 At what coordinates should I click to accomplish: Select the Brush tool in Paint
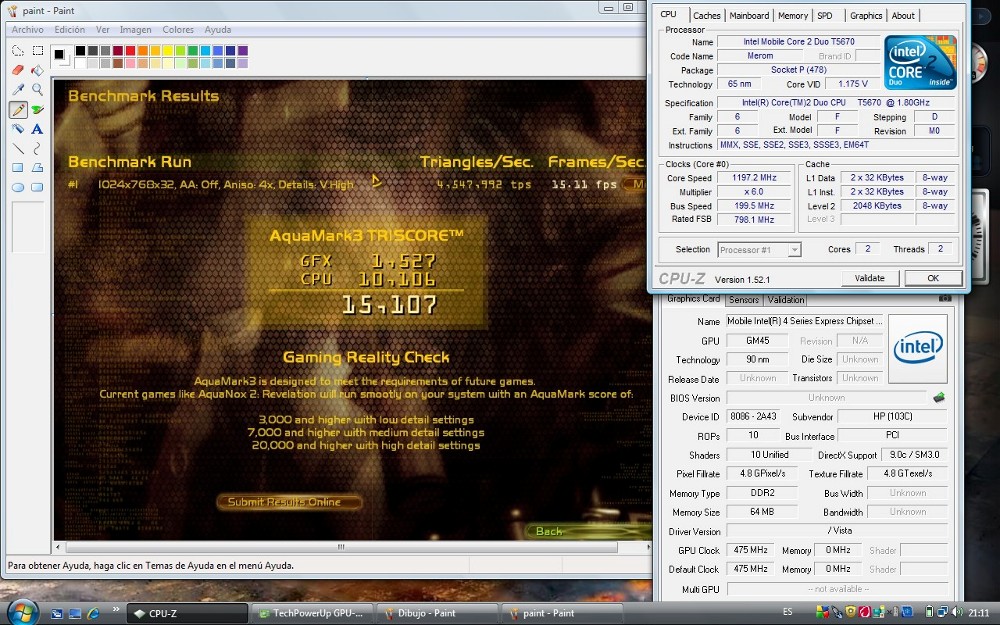pyautogui.click(x=38, y=110)
